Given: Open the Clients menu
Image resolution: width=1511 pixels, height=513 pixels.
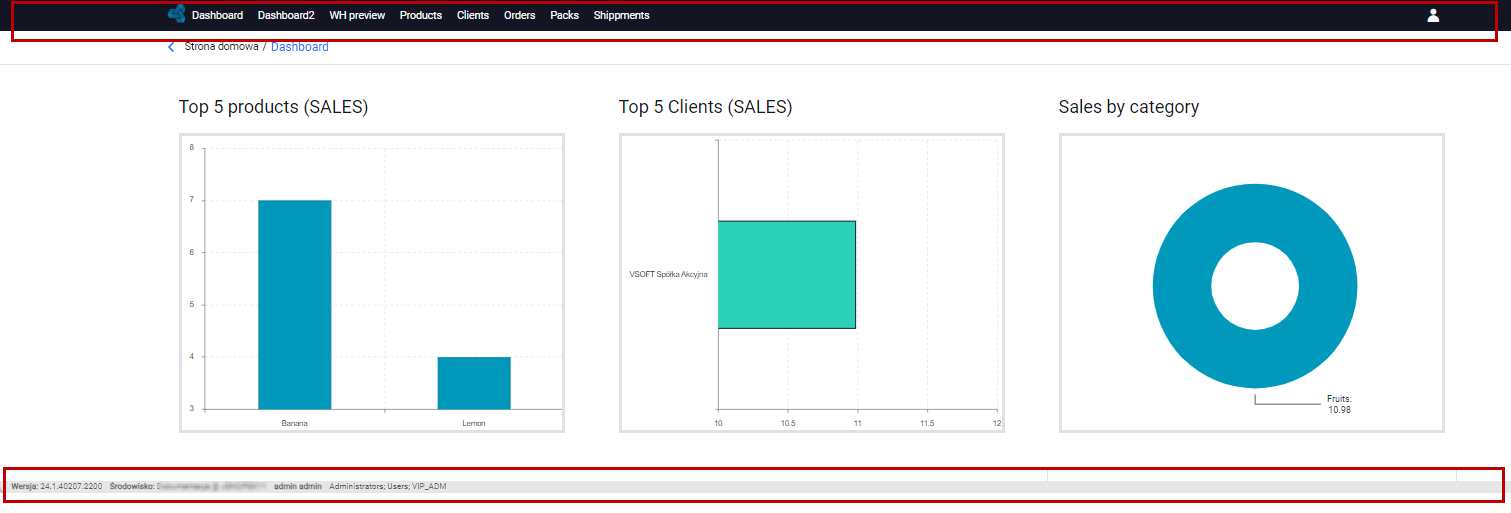Looking at the screenshot, I should coord(473,15).
